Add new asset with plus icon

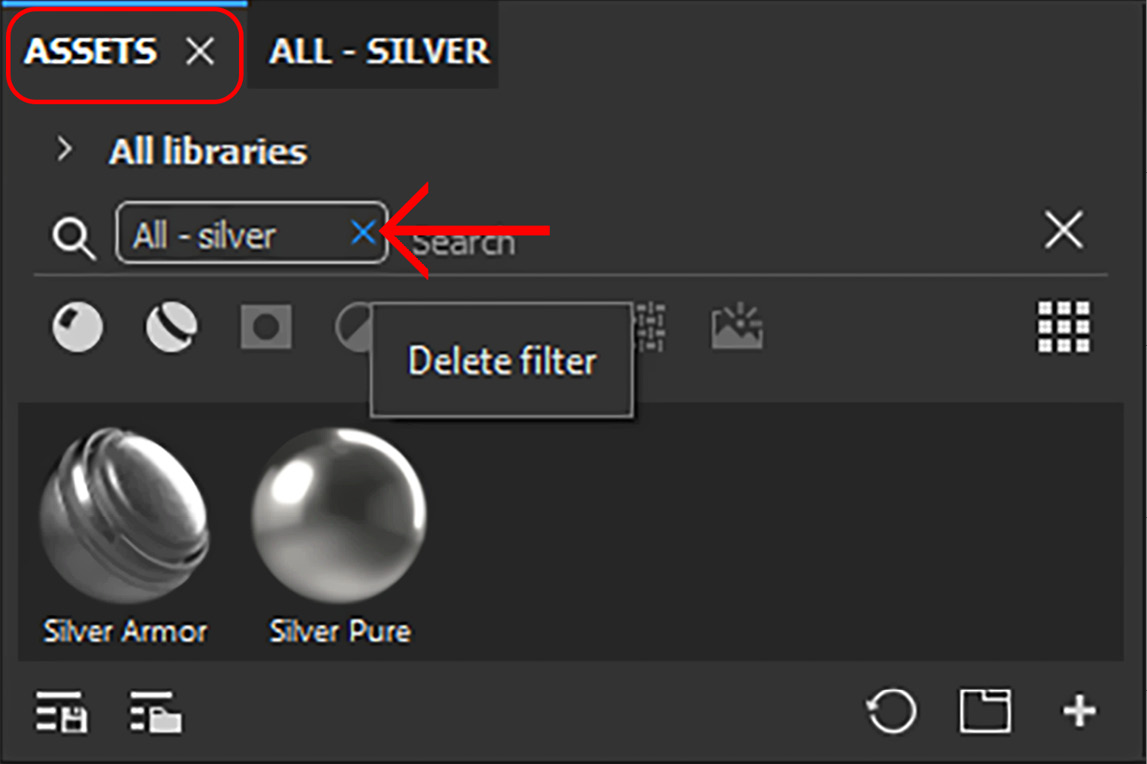1080,711
